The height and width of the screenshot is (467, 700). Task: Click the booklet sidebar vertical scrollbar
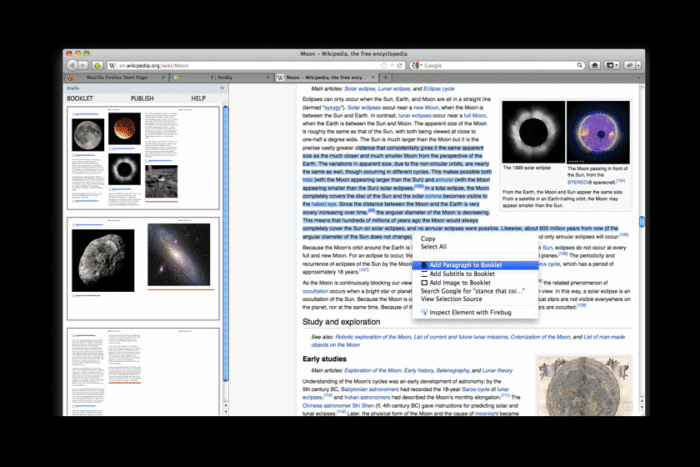pos(225,243)
